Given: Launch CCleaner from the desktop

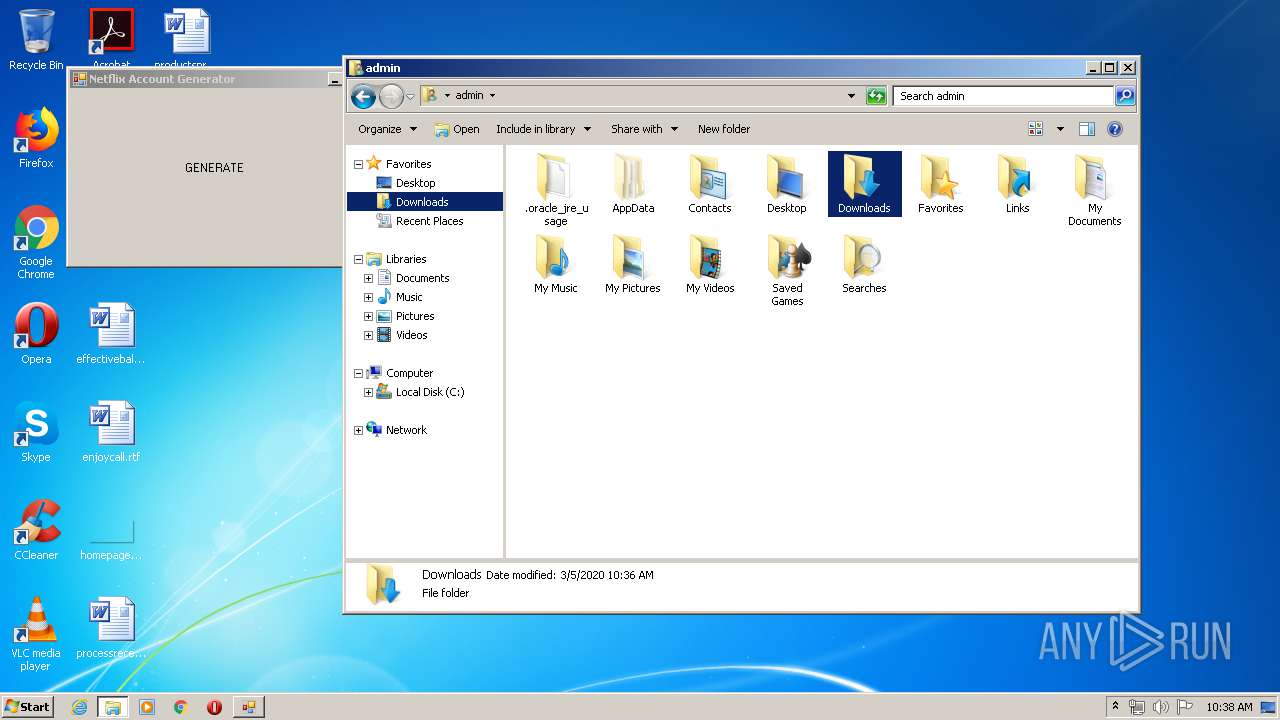Looking at the screenshot, I should coord(36,530).
